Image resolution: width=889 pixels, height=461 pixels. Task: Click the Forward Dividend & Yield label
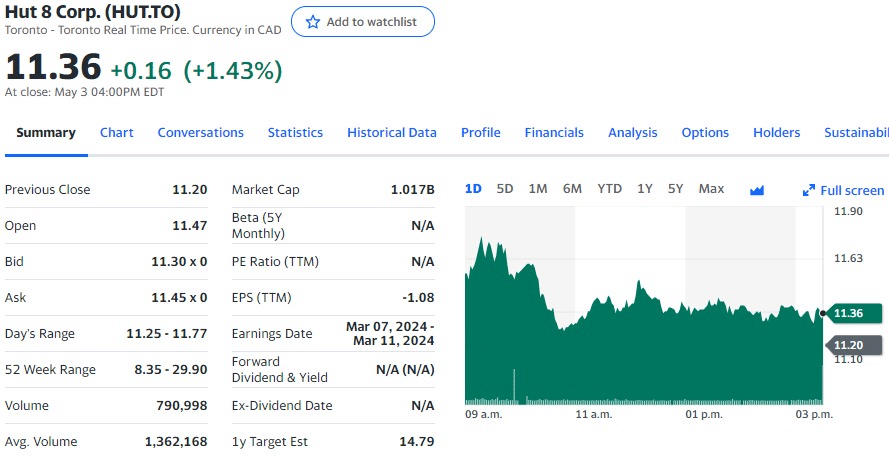(280, 370)
